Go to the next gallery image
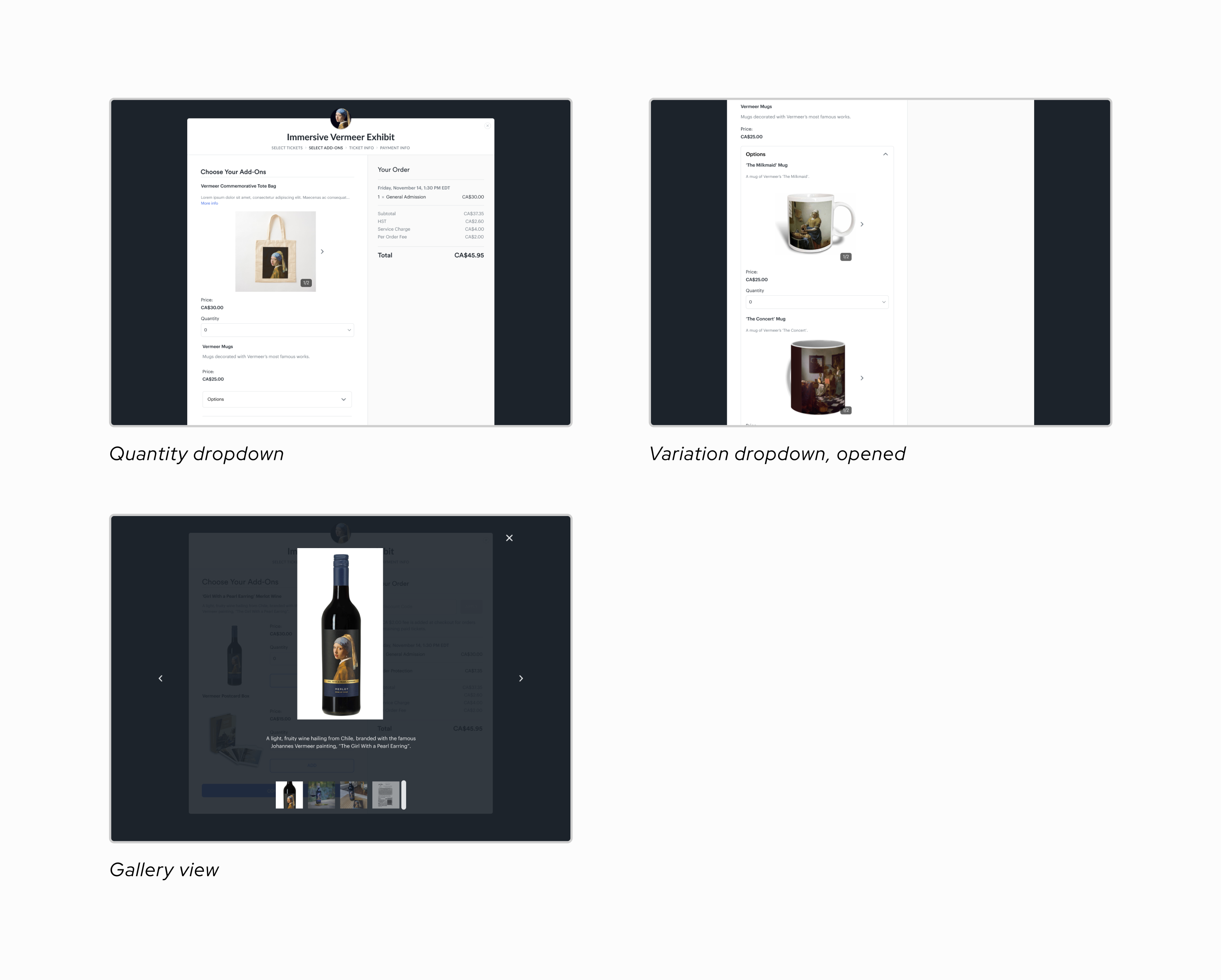The width and height of the screenshot is (1221, 980). [x=521, y=678]
